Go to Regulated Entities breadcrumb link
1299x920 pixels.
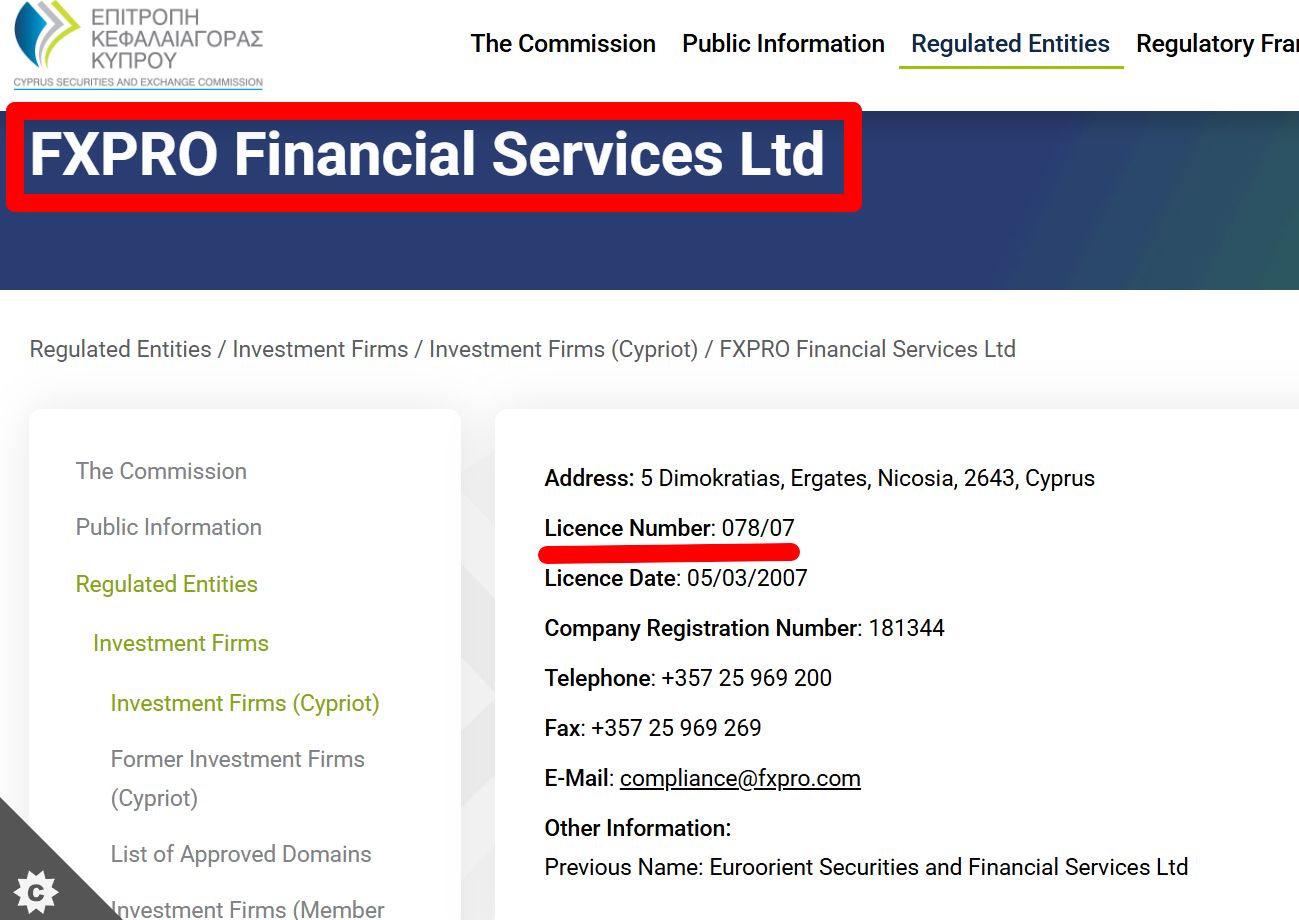click(x=120, y=349)
